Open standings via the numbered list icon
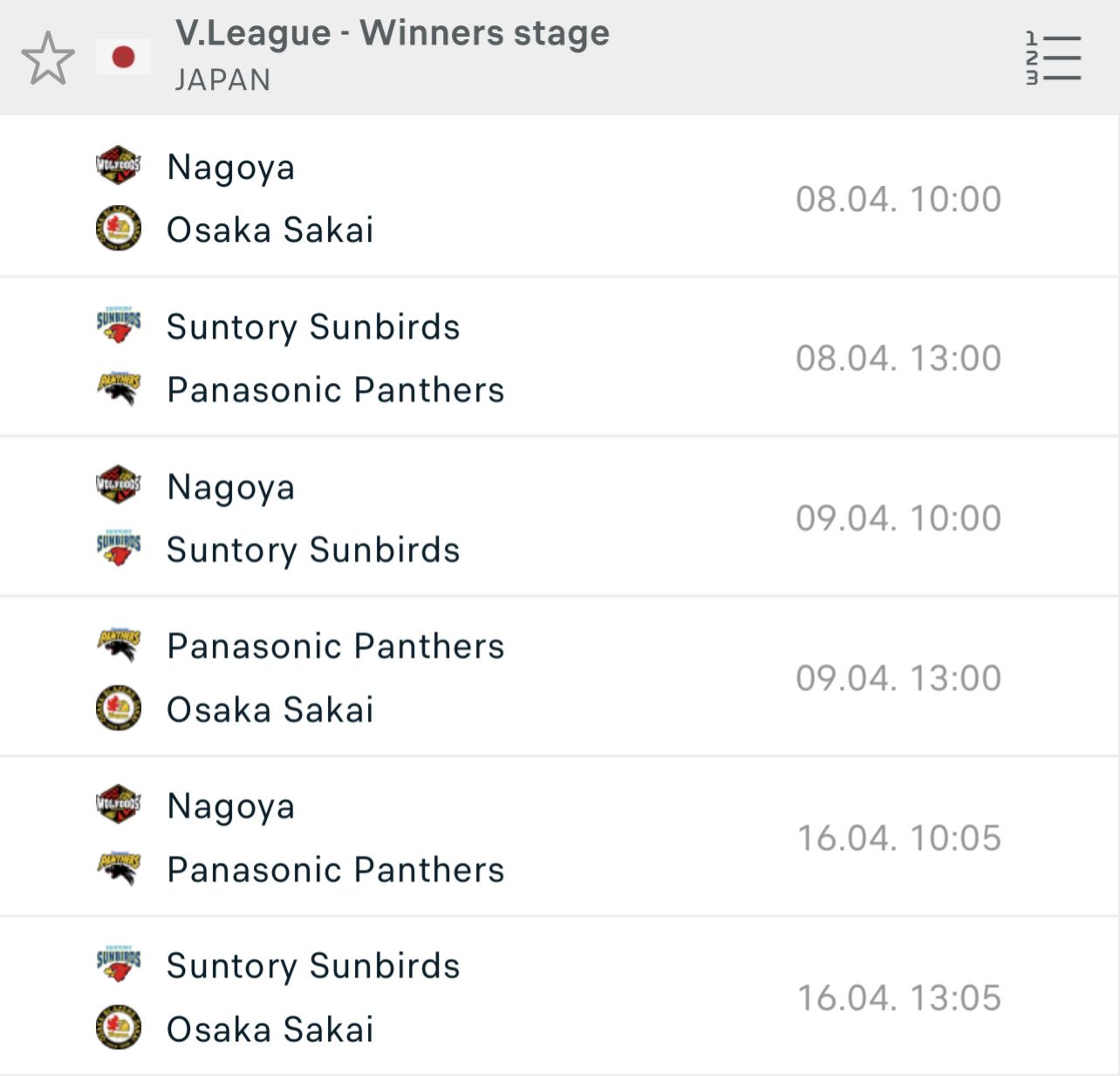 click(1053, 58)
